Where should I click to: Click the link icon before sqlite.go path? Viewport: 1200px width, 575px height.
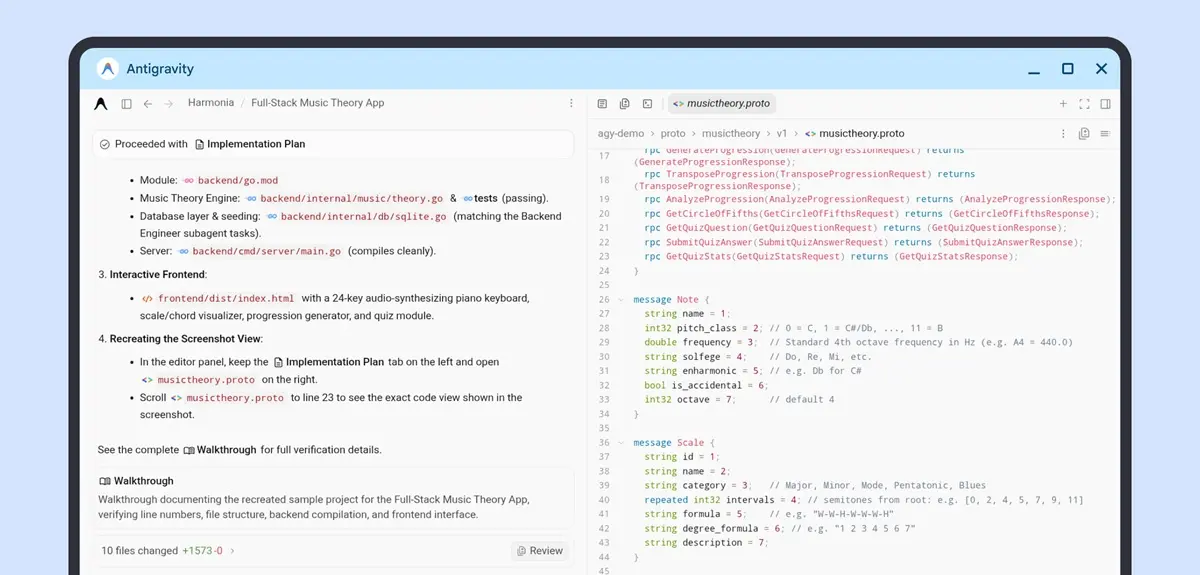pos(271,216)
